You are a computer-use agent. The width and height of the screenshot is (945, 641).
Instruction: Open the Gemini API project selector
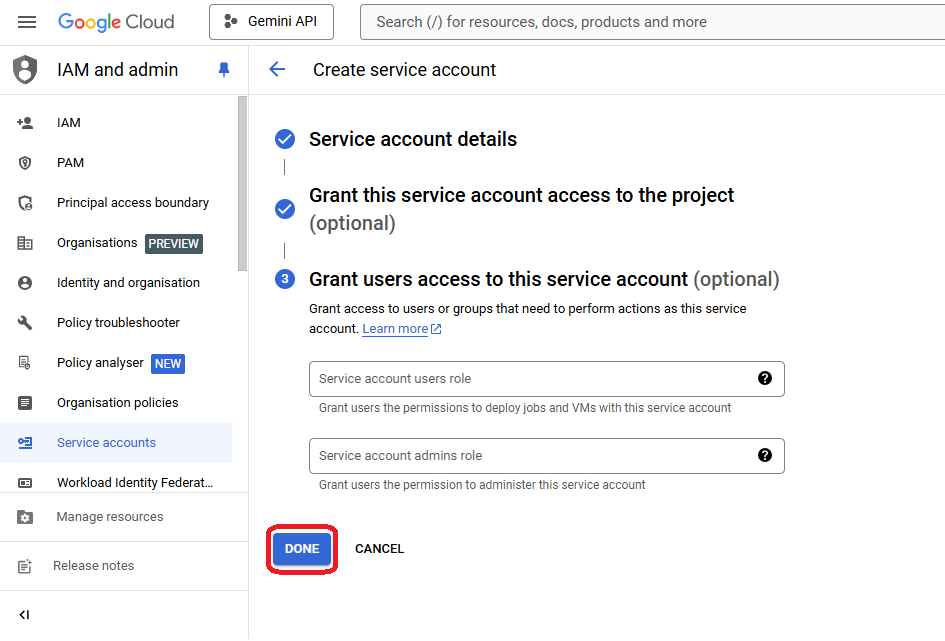tap(271, 22)
